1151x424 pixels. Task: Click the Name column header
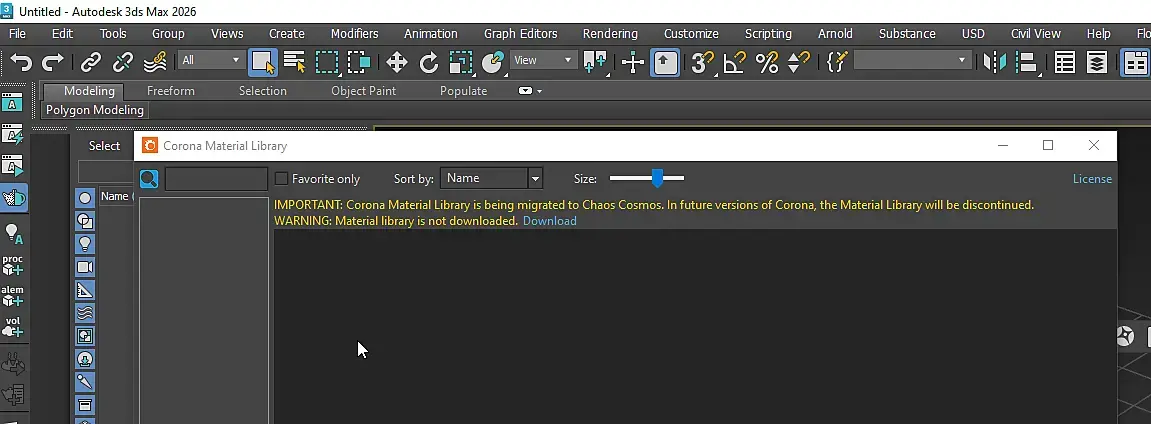point(116,197)
